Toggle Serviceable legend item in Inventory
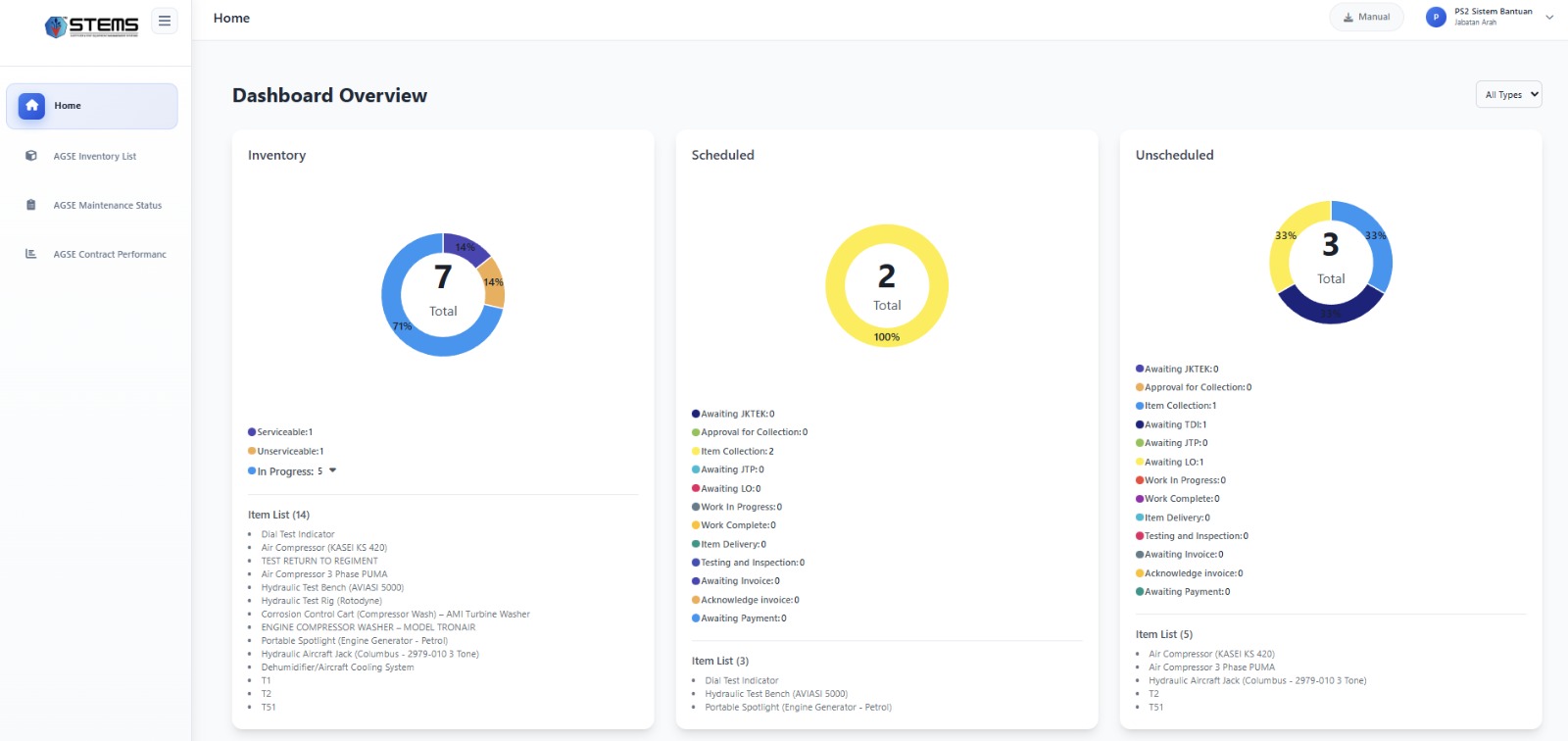 point(281,432)
